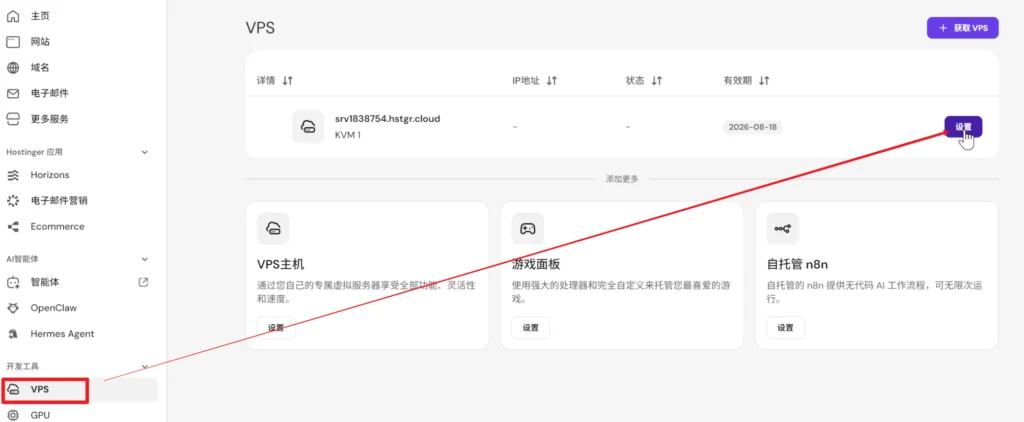Screen dimensions: 1024x422
Task: Open the OpenClaw icon
Action: [x=13, y=308]
